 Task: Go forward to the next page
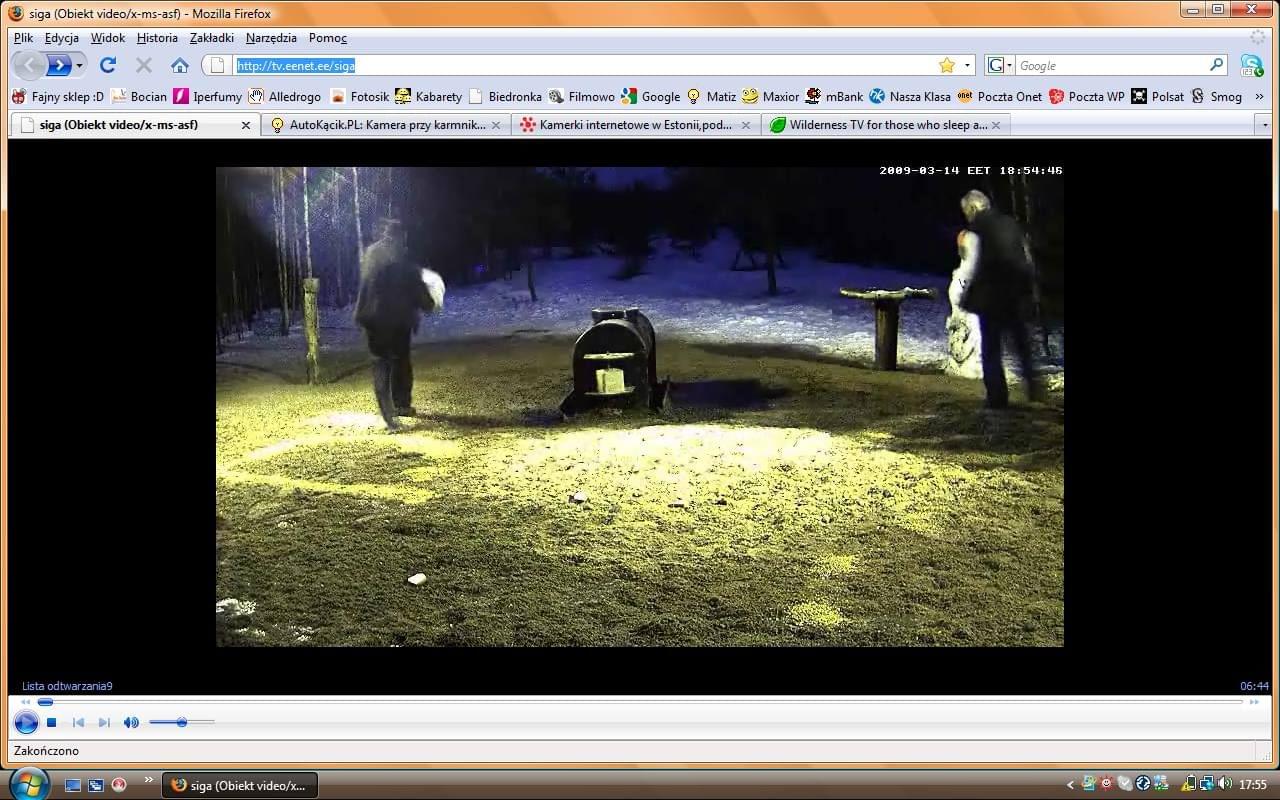[x=60, y=65]
